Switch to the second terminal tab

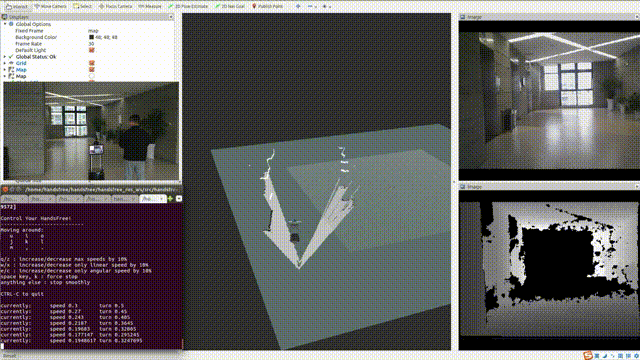pos(42,199)
